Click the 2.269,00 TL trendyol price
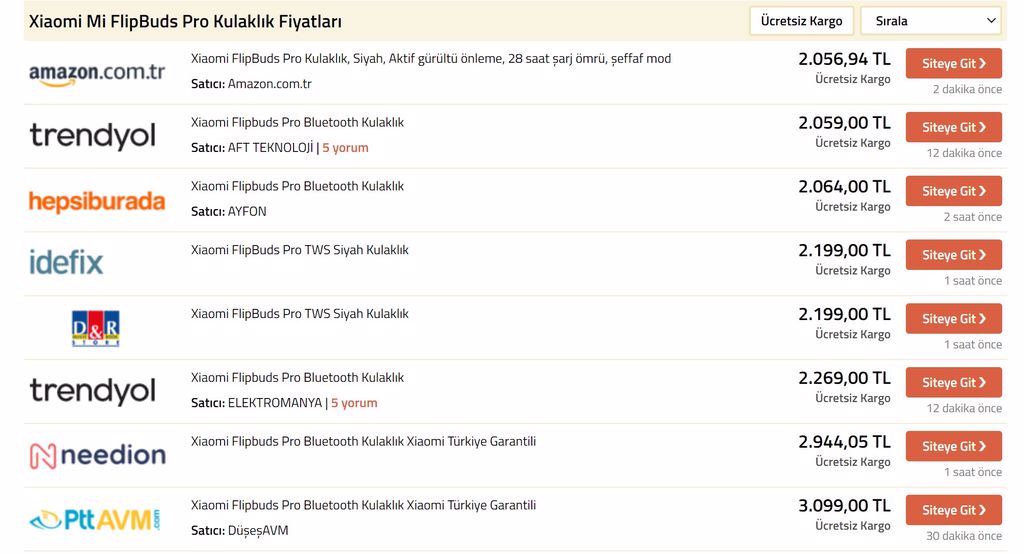The image size is (1024, 554). [844, 378]
